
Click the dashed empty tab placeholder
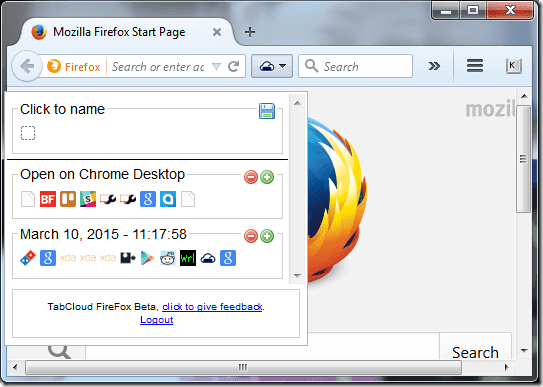tap(28, 133)
